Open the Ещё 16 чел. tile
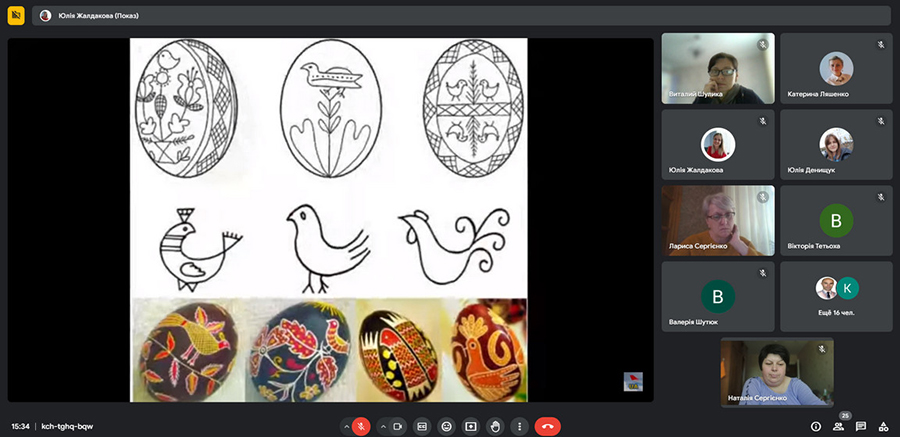This screenshot has height=437, width=900. (836, 297)
